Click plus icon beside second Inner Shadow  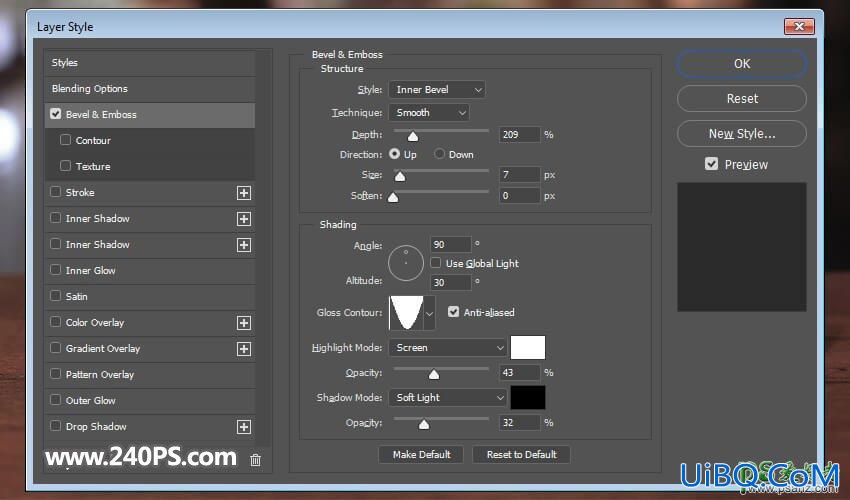point(244,245)
